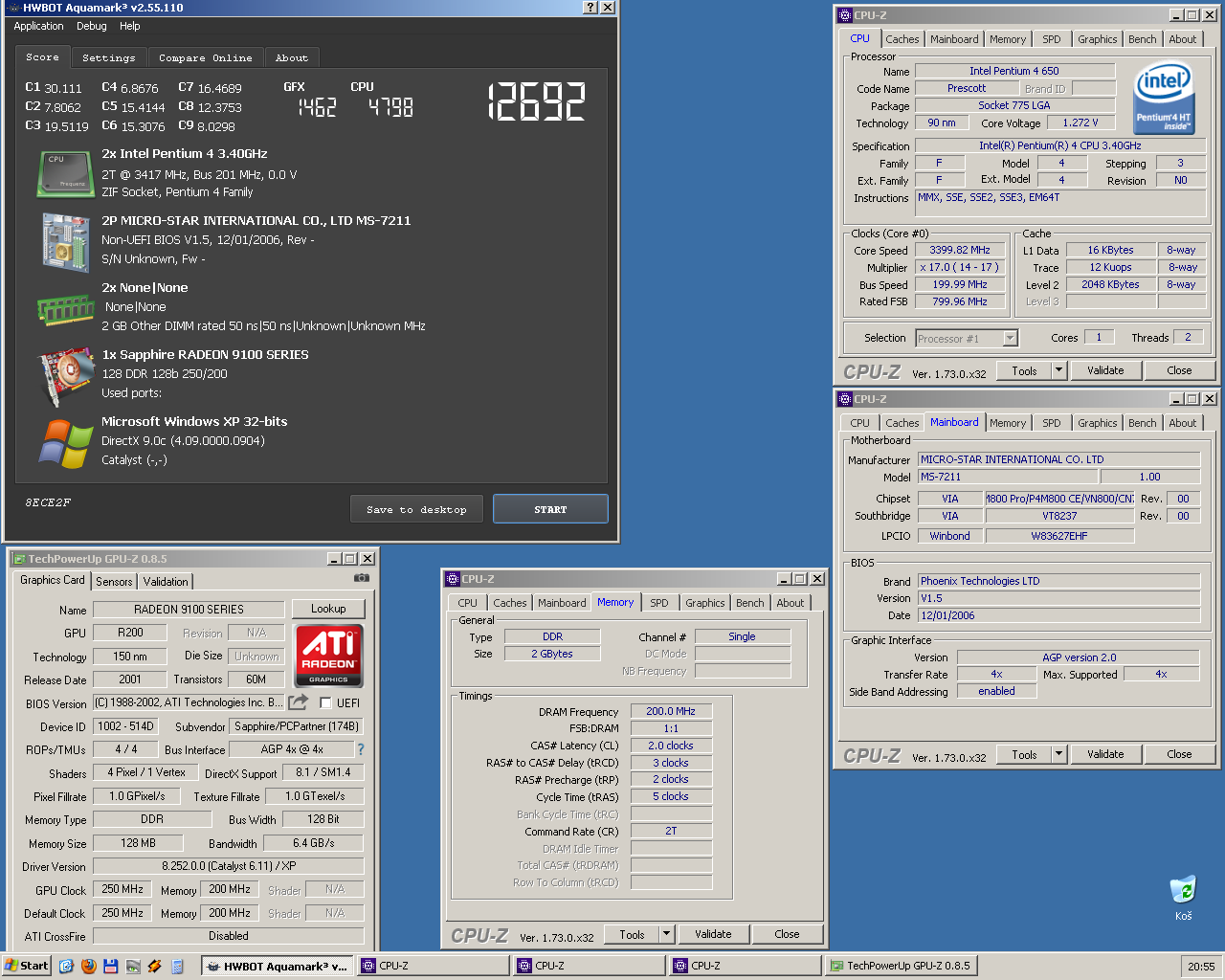Click the Core Speed 3399.82 MHz value
Image resolution: width=1225 pixels, height=980 pixels.
[959, 250]
